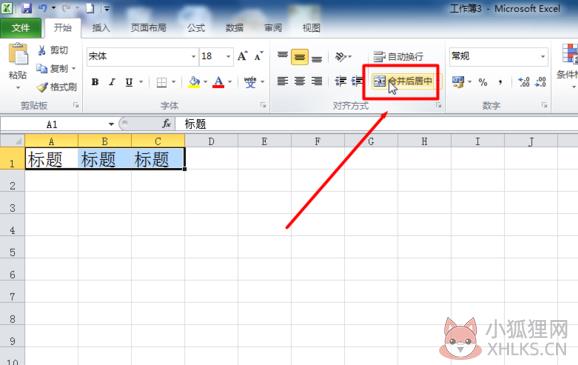Expand the borders dropdown arrow
The width and height of the screenshot is (578, 365).
[173, 82]
